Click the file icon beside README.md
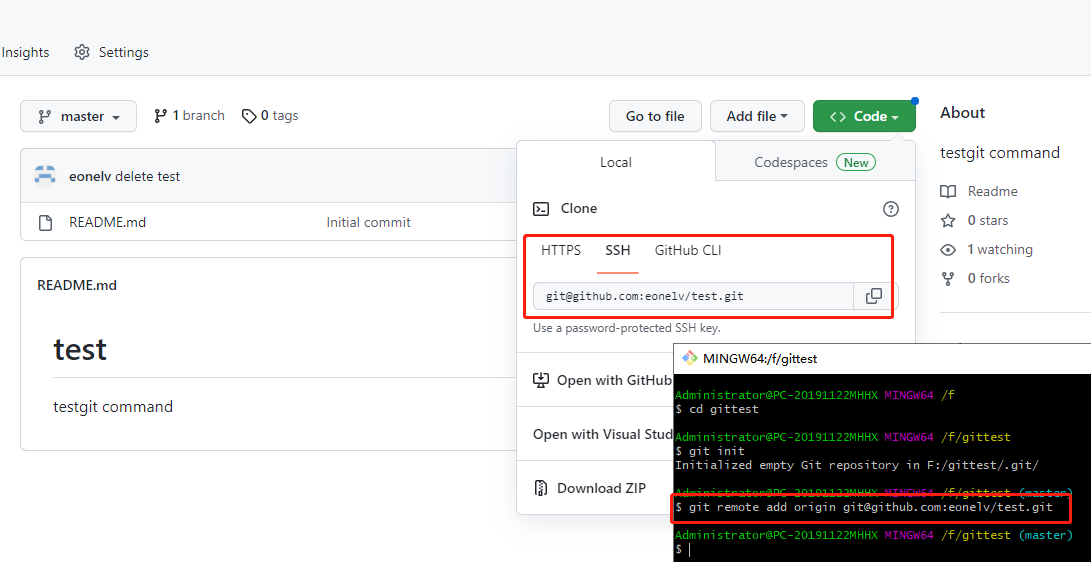The image size is (1091, 562). tap(45, 223)
